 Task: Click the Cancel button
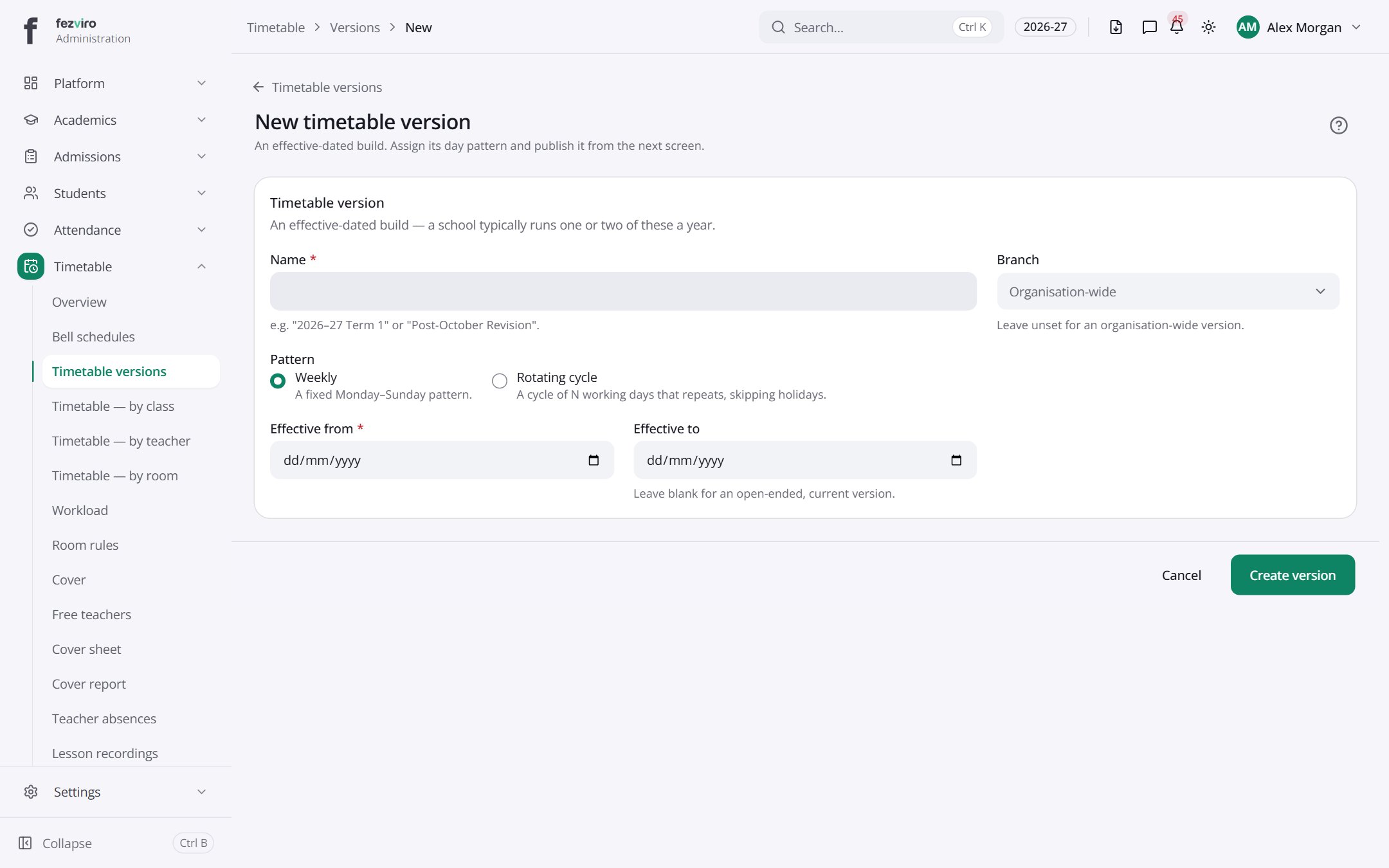(x=1181, y=575)
